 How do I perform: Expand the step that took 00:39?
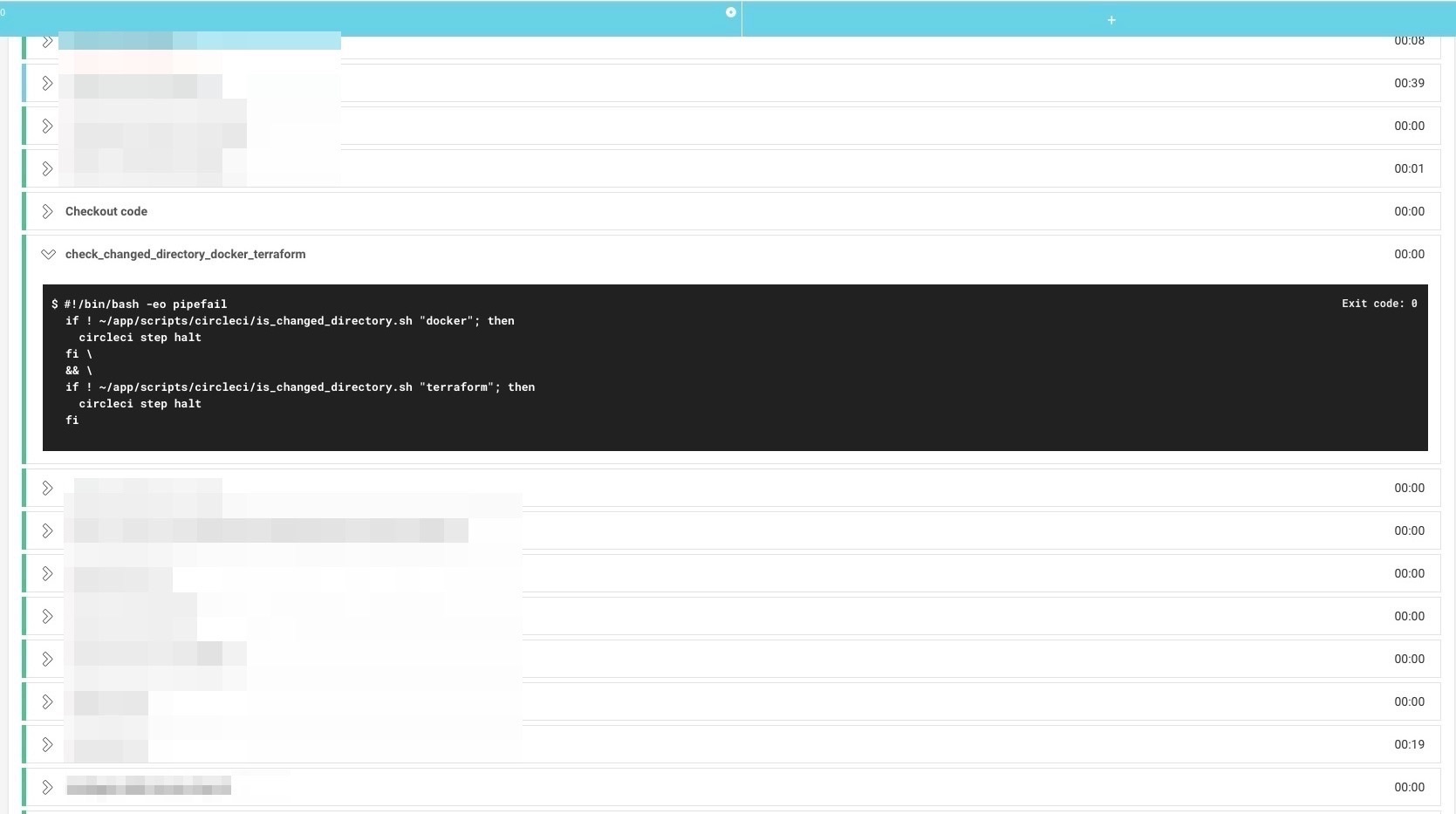pos(48,84)
